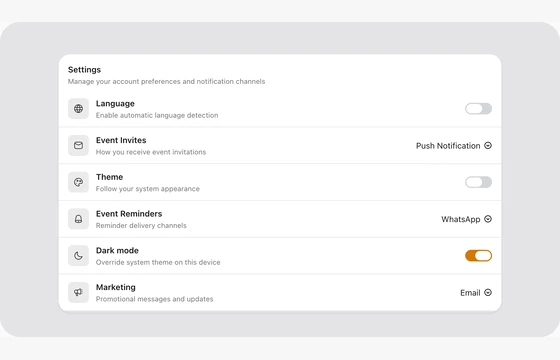Click the moon icon beside Dark mode
Viewport: 560px width, 360px height.
(x=79, y=256)
